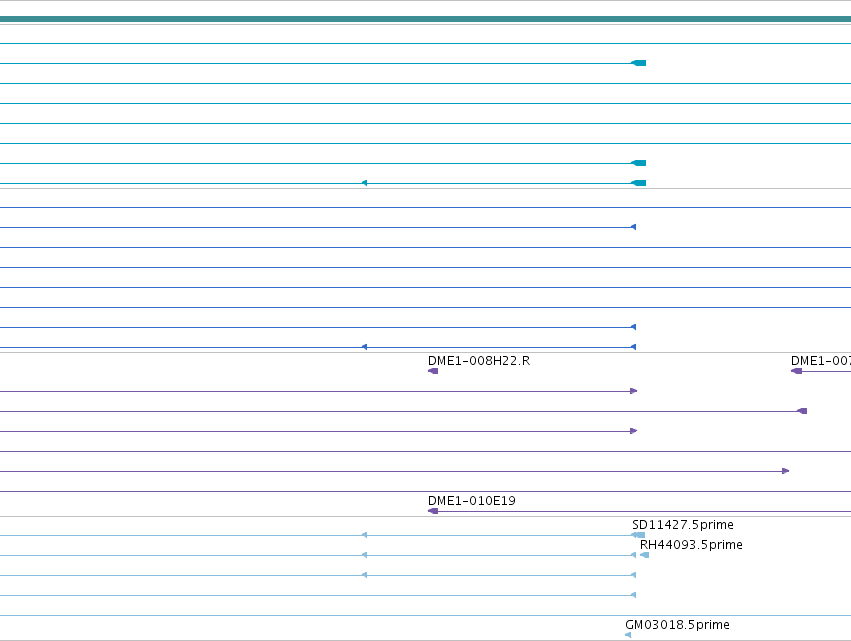Click the purple arrow glyph below DME1-008H22.R
Viewport: 851px width, 641px height.
pos(433,371)
